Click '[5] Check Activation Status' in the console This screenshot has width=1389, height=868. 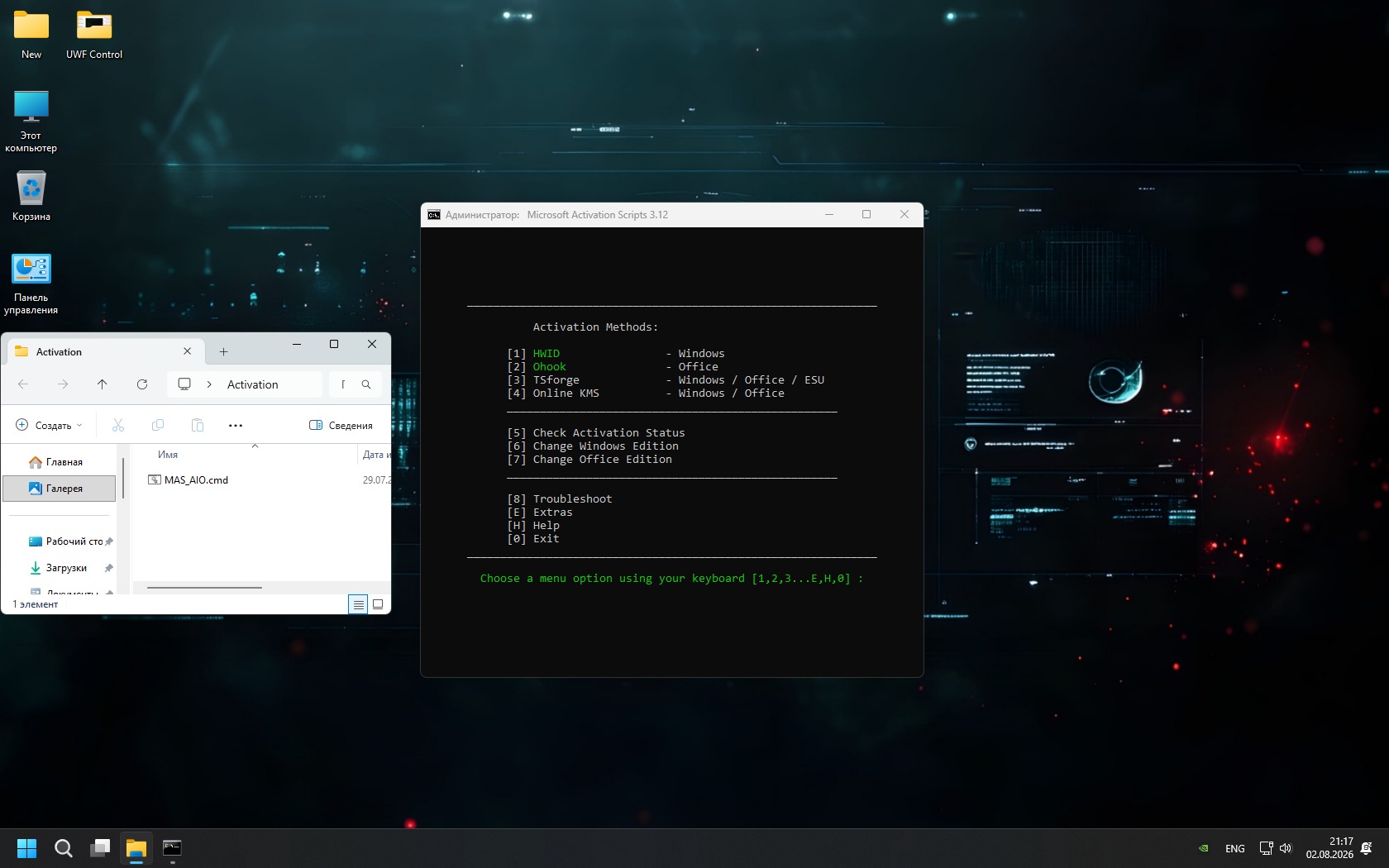click(596, 433)
